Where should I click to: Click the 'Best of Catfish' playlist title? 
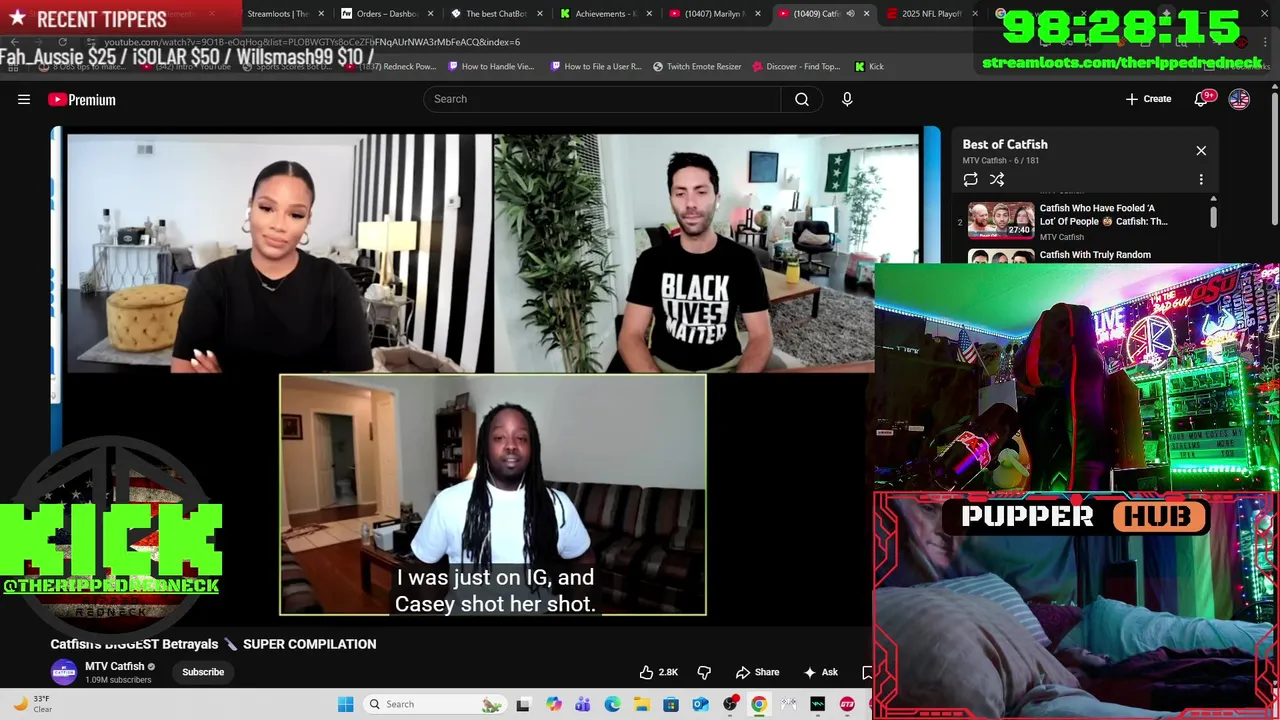pos(1005,144)
